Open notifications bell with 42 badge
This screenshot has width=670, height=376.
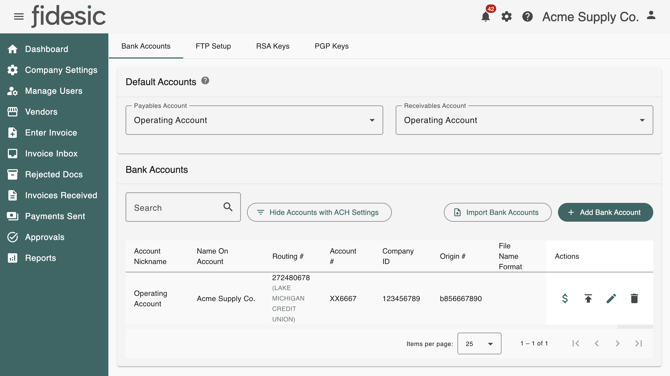(x=486, y=16)
